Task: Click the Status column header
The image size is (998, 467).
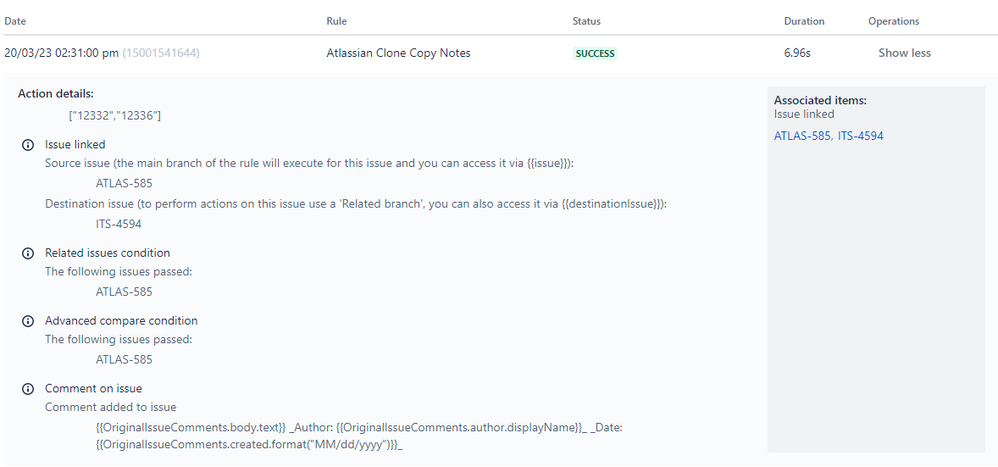Action: point(586,21)
